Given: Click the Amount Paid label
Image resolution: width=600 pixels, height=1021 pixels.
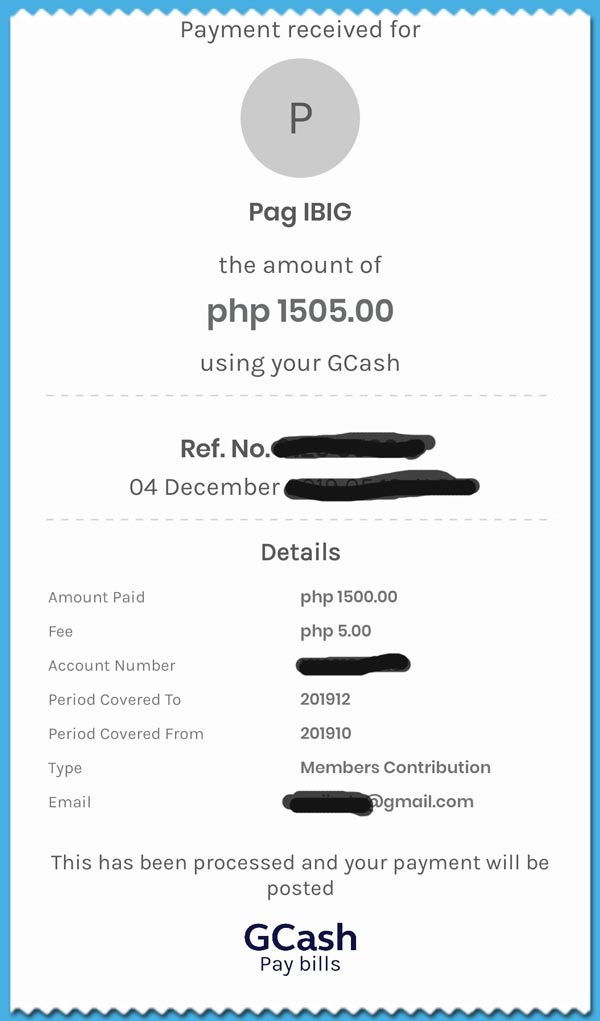Looking at the screenshot, I should pos(96,597).
